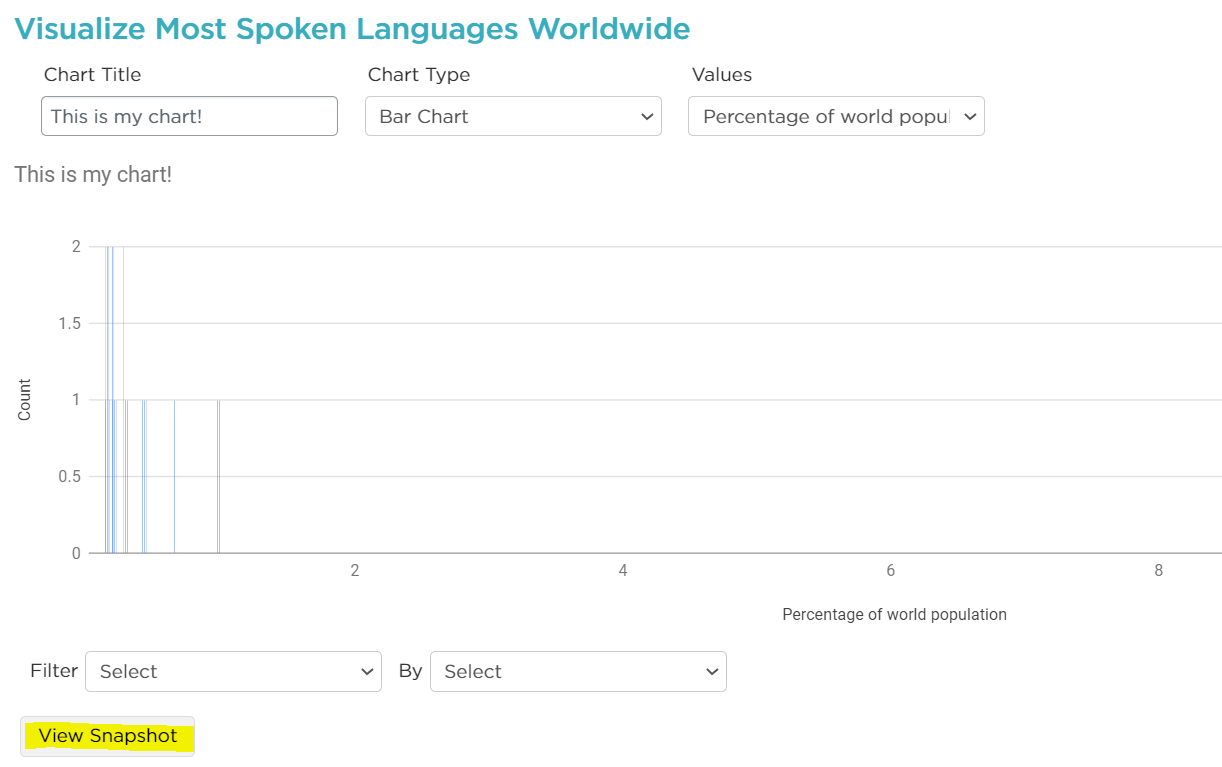Expand the Values dropdown menu

(x=836, y=116)
